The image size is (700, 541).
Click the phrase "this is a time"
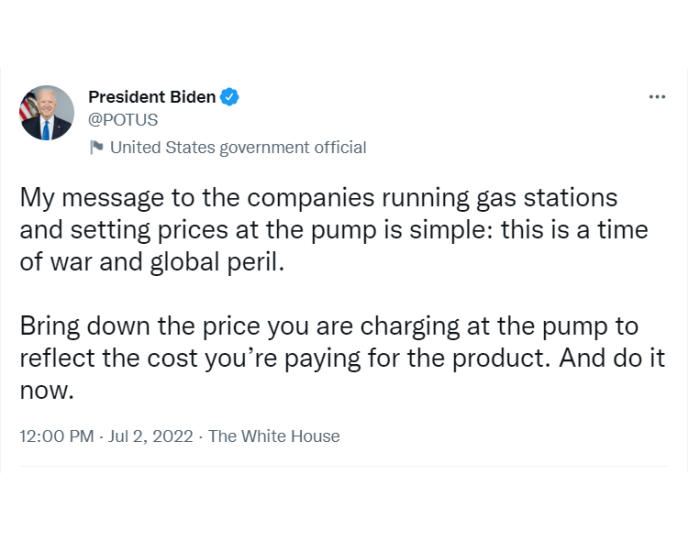pos(574,230)
